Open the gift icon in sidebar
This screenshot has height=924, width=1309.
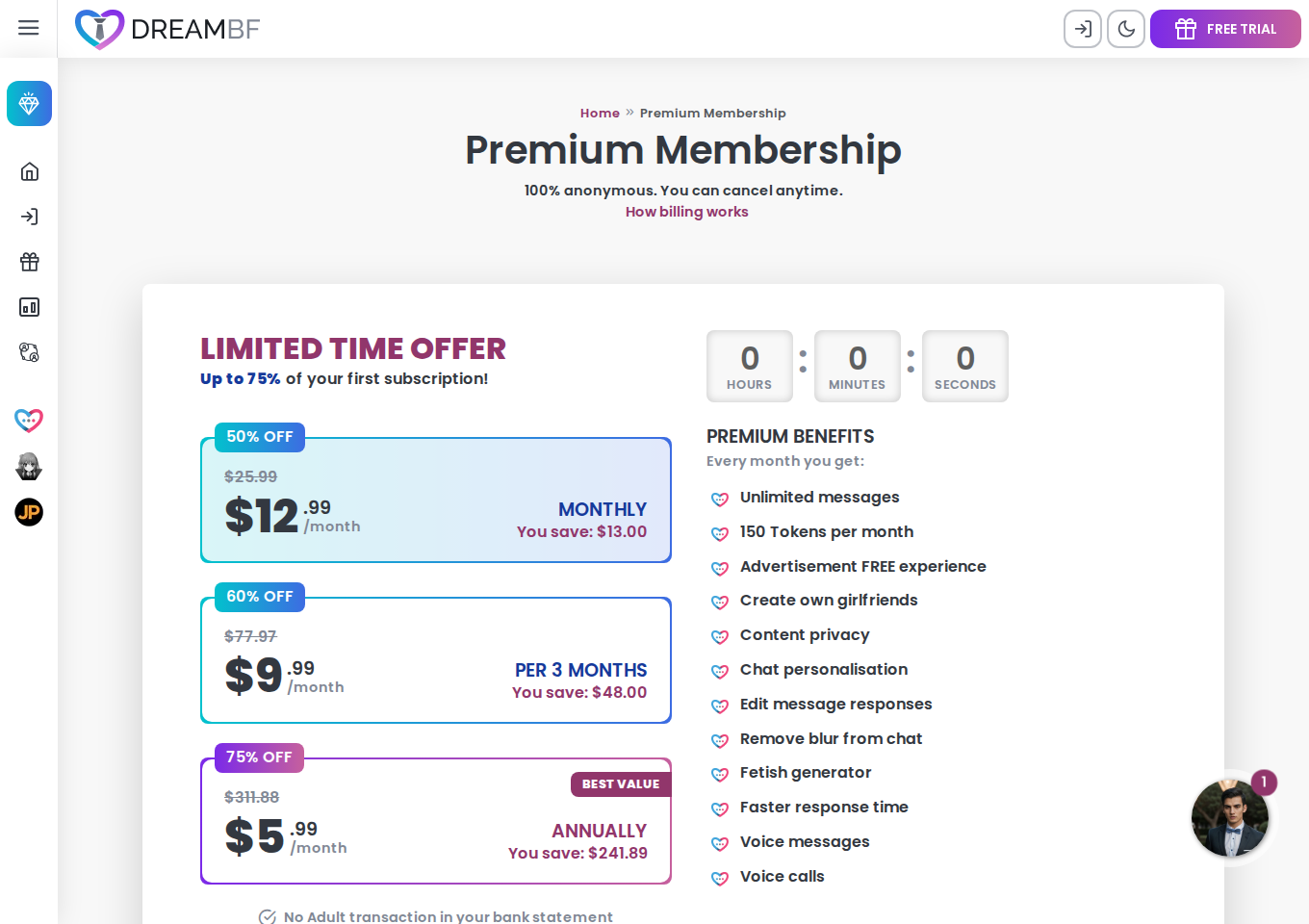point(30,262)
